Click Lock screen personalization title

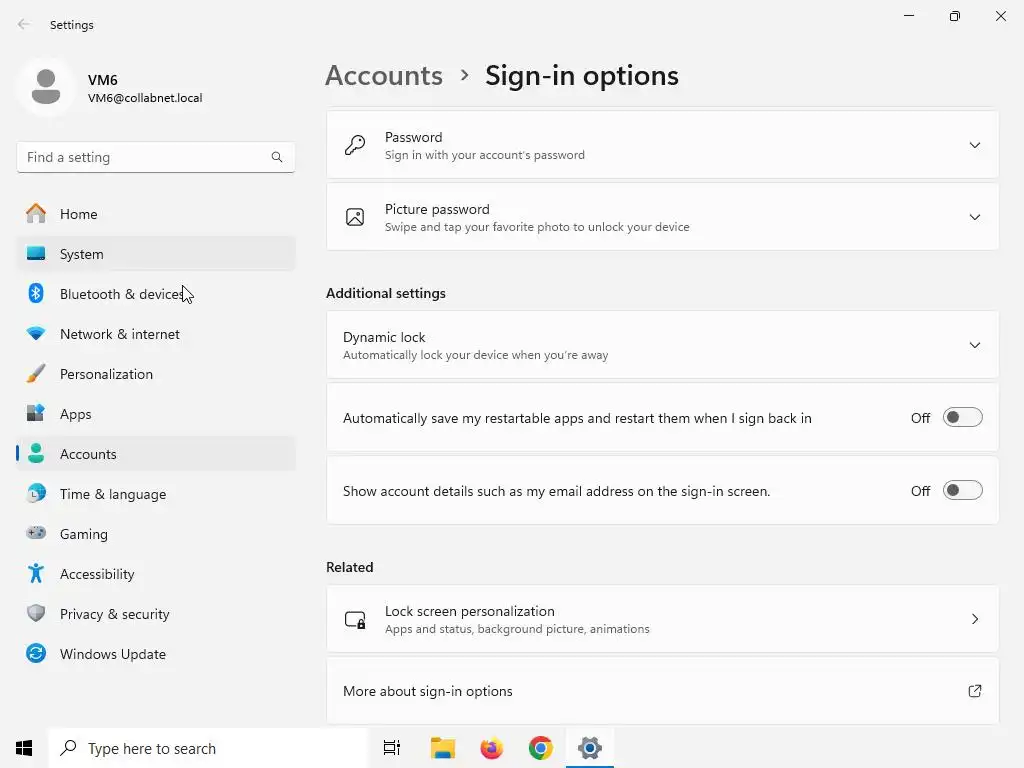click(x=470, y=611)
